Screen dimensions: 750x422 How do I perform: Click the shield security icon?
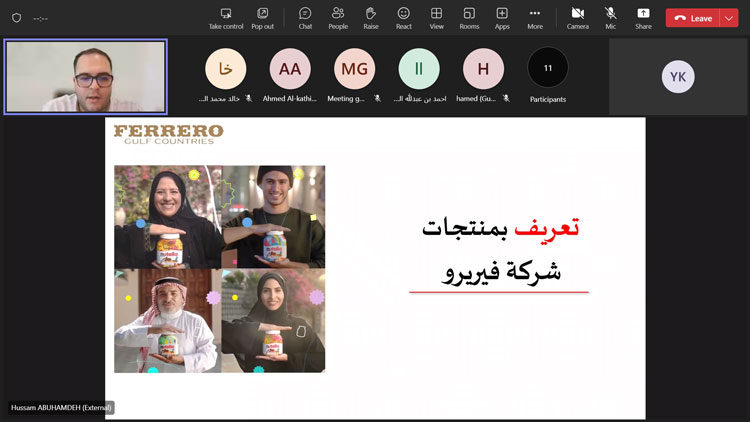click(16, 18)
